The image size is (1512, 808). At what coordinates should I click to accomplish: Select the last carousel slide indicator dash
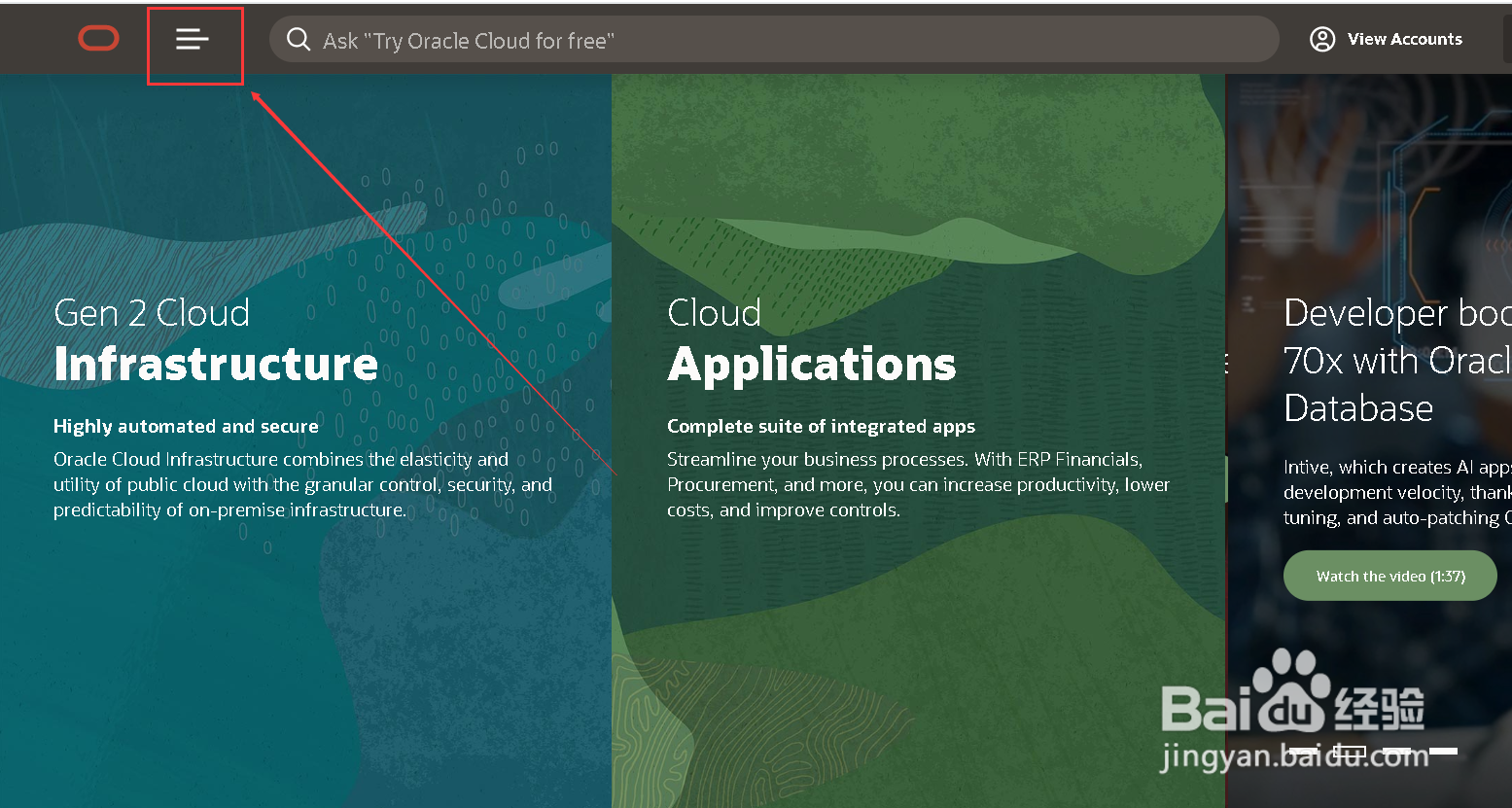tap(1443, 752)
